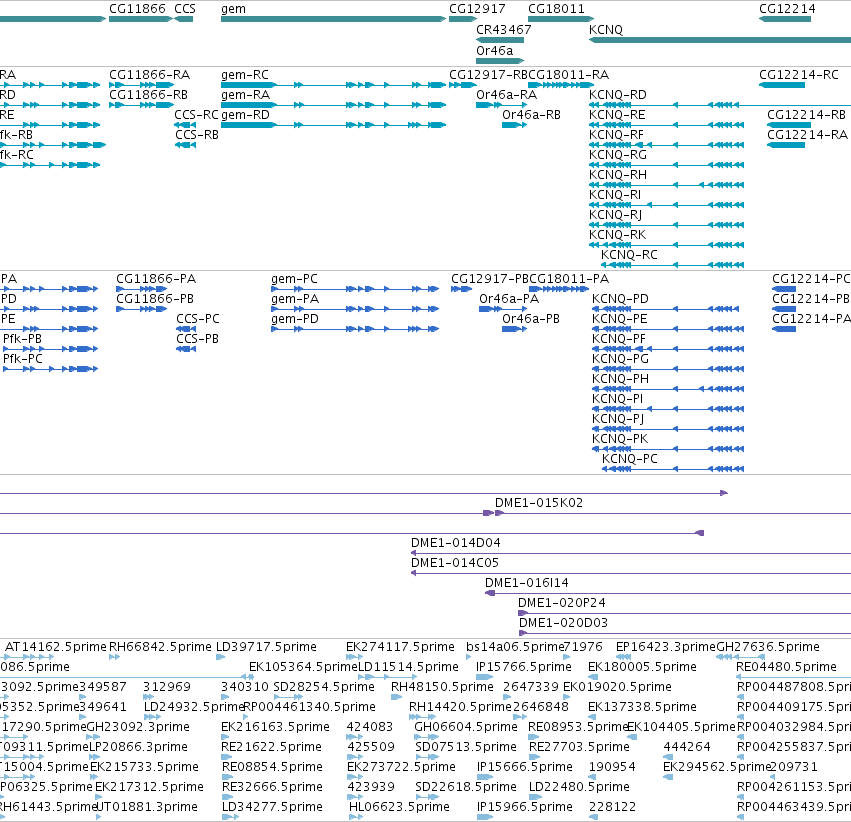Select transcript gem-RC
The width and height of the screenshot is (851, 822).
(333, 85)
